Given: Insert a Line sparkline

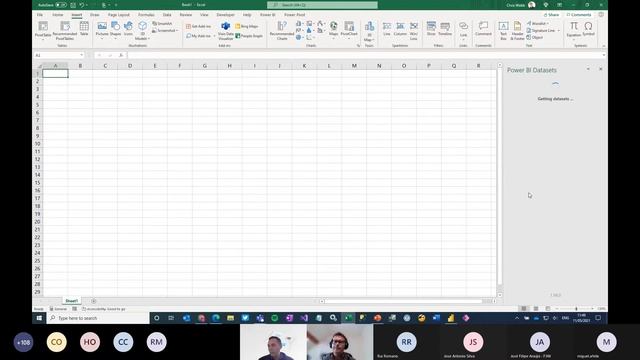Looking at the screenshot, I should [x=387, y=29].
